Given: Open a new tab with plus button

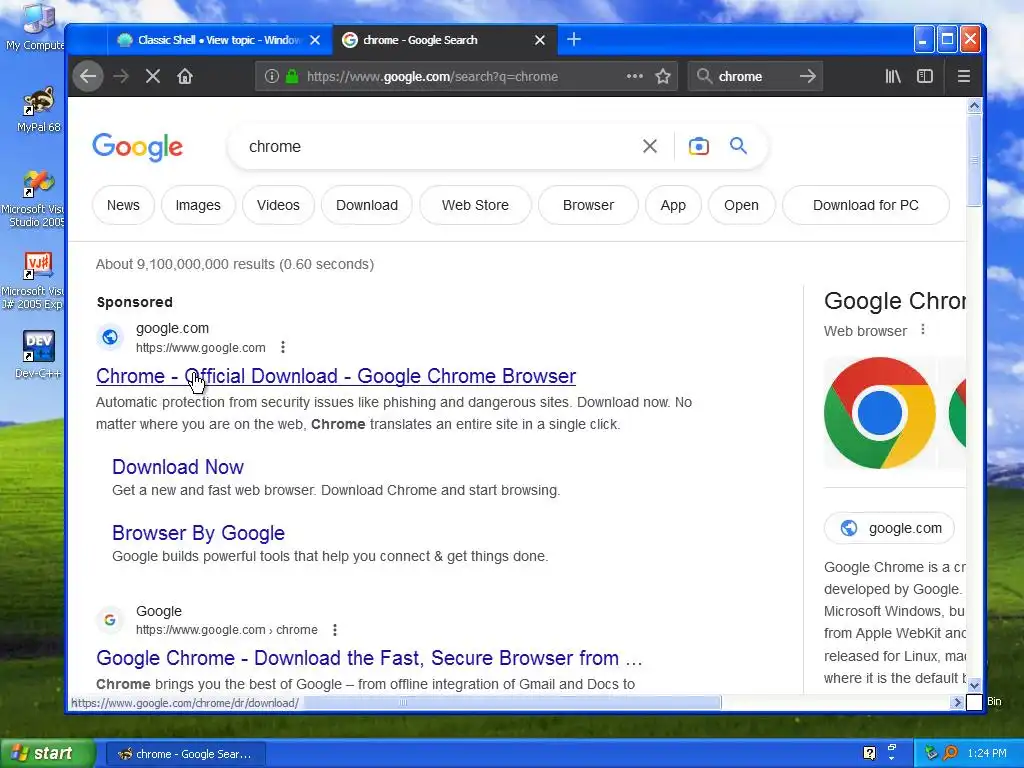Looking at the screenshot, I should 573,40.
